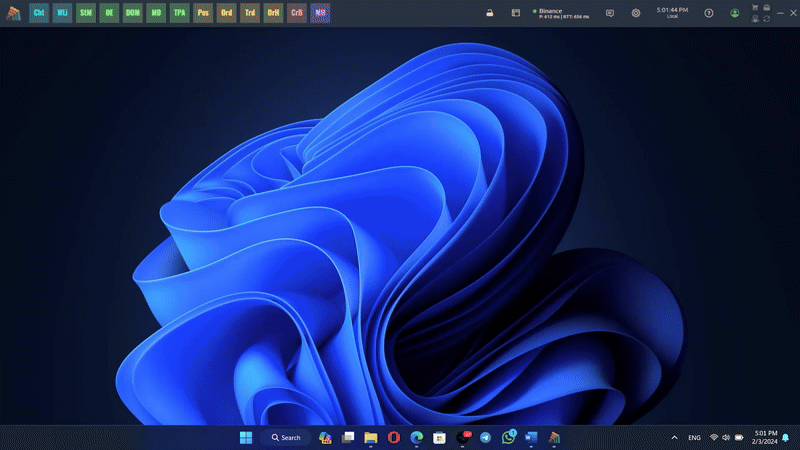800x450 pixels.
Task: Click the application logo icon
Action: pos(13,13)
